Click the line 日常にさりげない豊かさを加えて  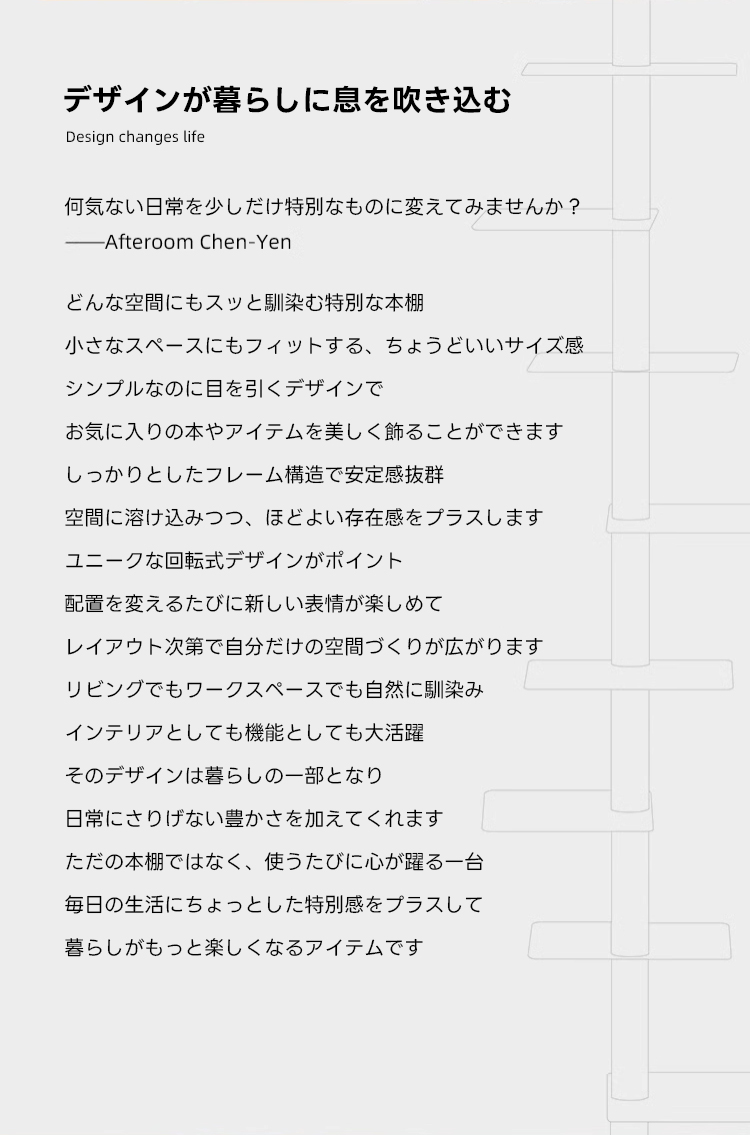254,819
